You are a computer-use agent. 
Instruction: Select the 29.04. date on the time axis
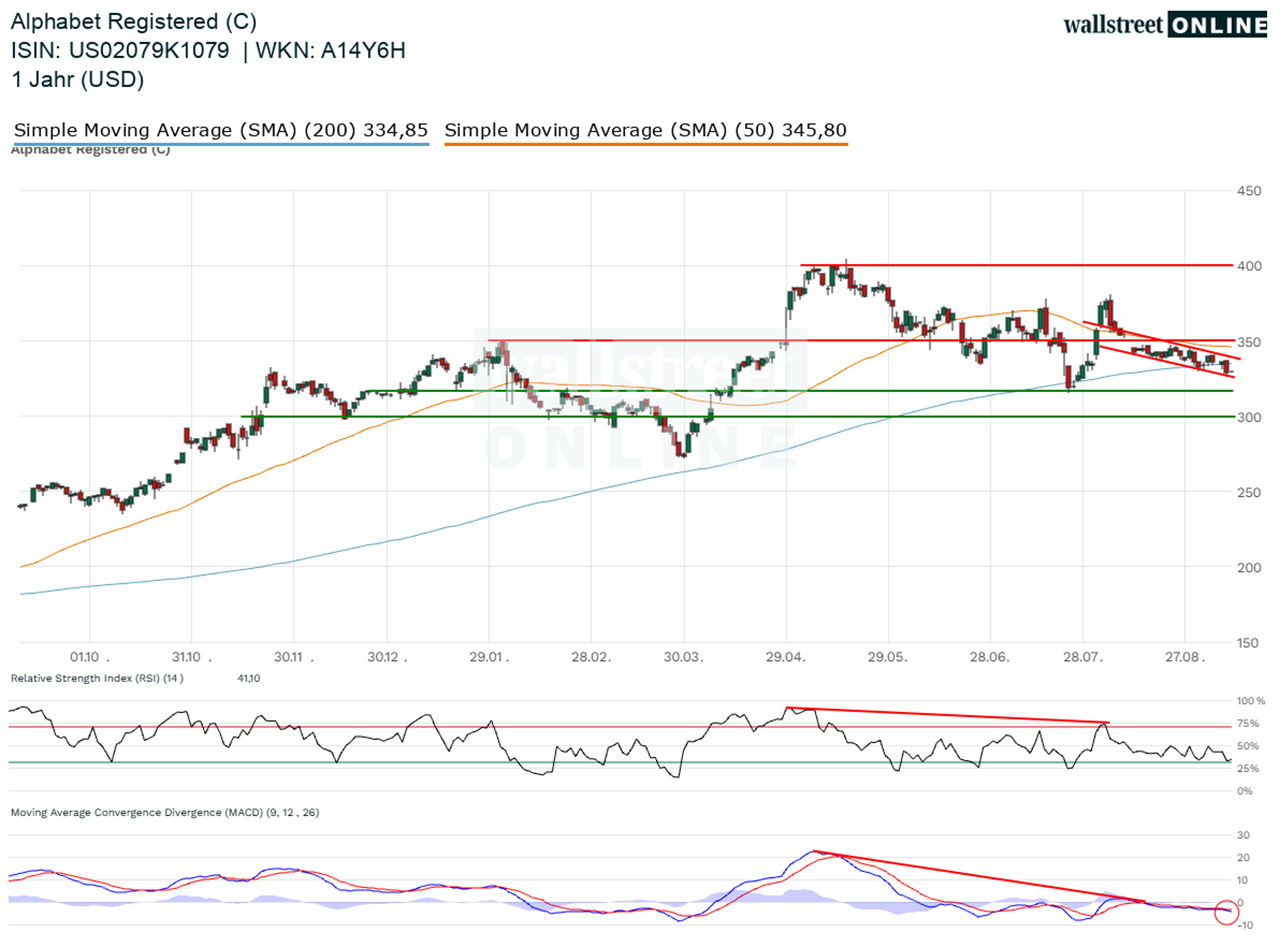point(787,659)
